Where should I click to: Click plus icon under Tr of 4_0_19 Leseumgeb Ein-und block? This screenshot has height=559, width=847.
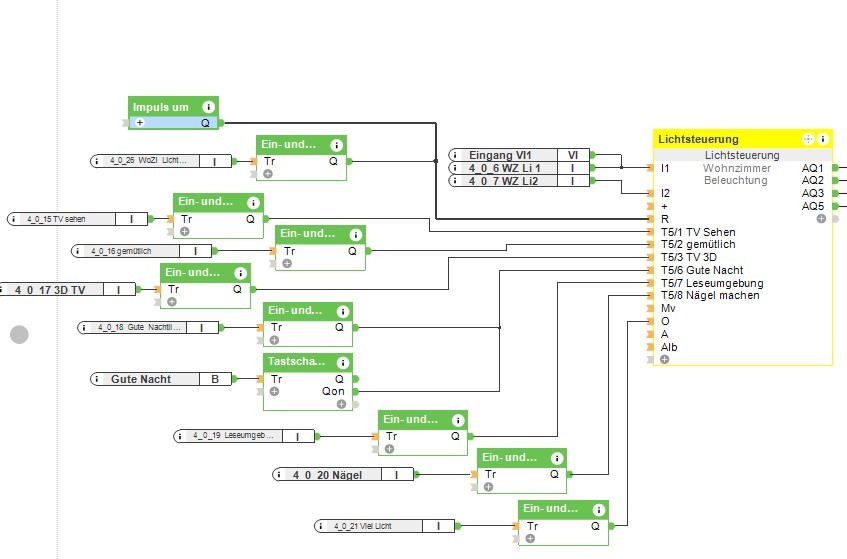[x=389, y=449]
